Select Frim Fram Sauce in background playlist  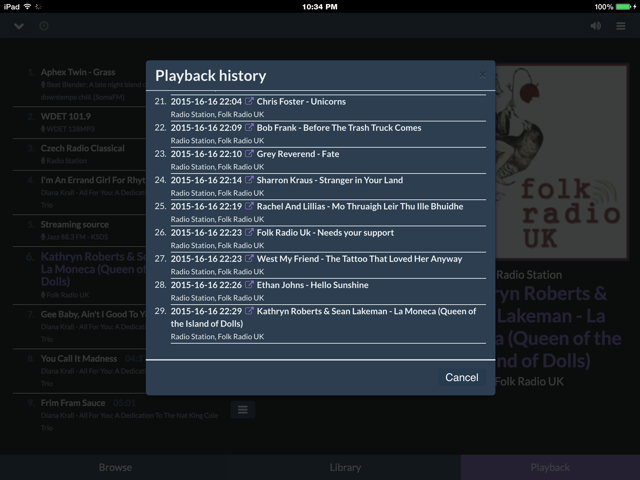click(x=73, y=403)
